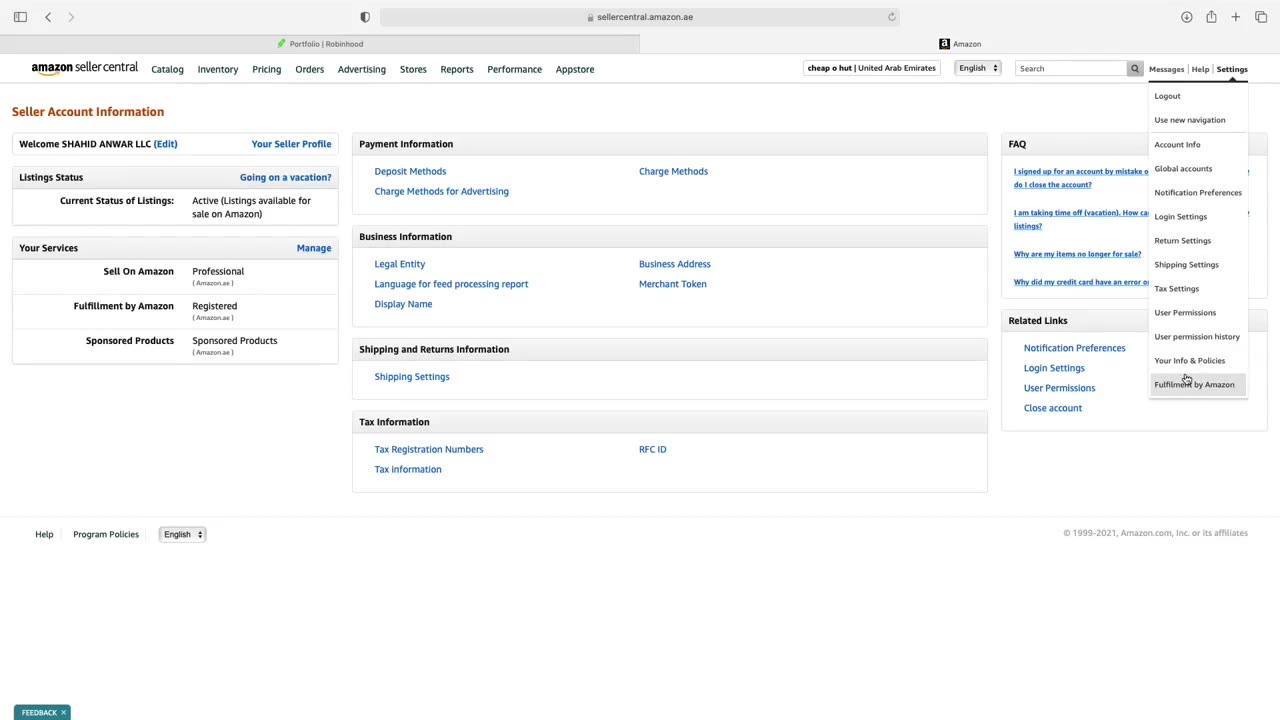Open the Inventory menu
Image resolution: width=1280 pixels, height=720 pixels.
(x=218, y=69)
